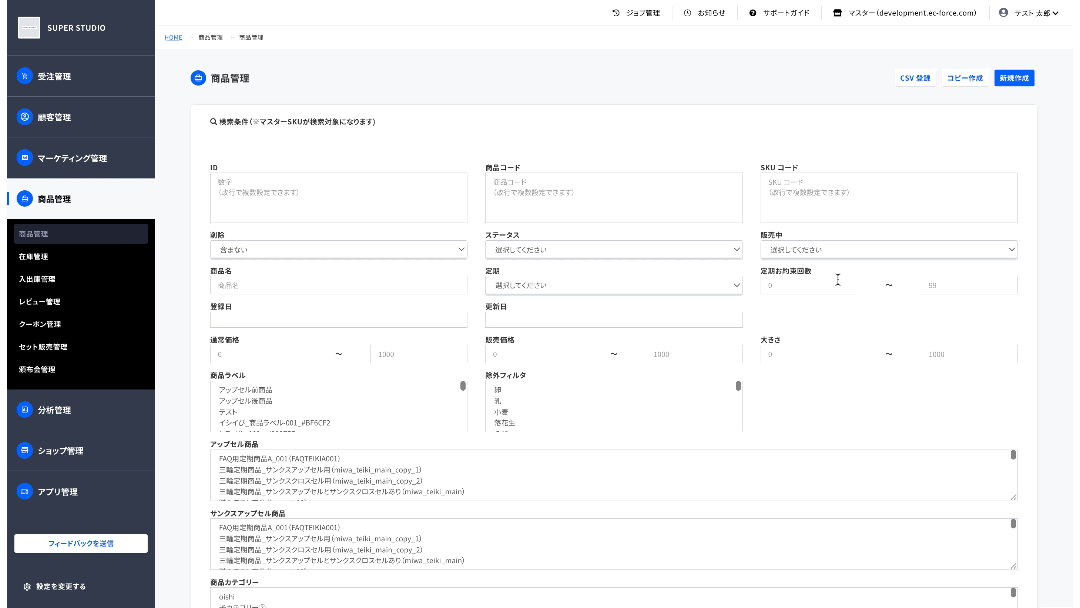
Task: Select テスト in 商品ラベル list
Action: pyautogui.click(x=228, y=412)
